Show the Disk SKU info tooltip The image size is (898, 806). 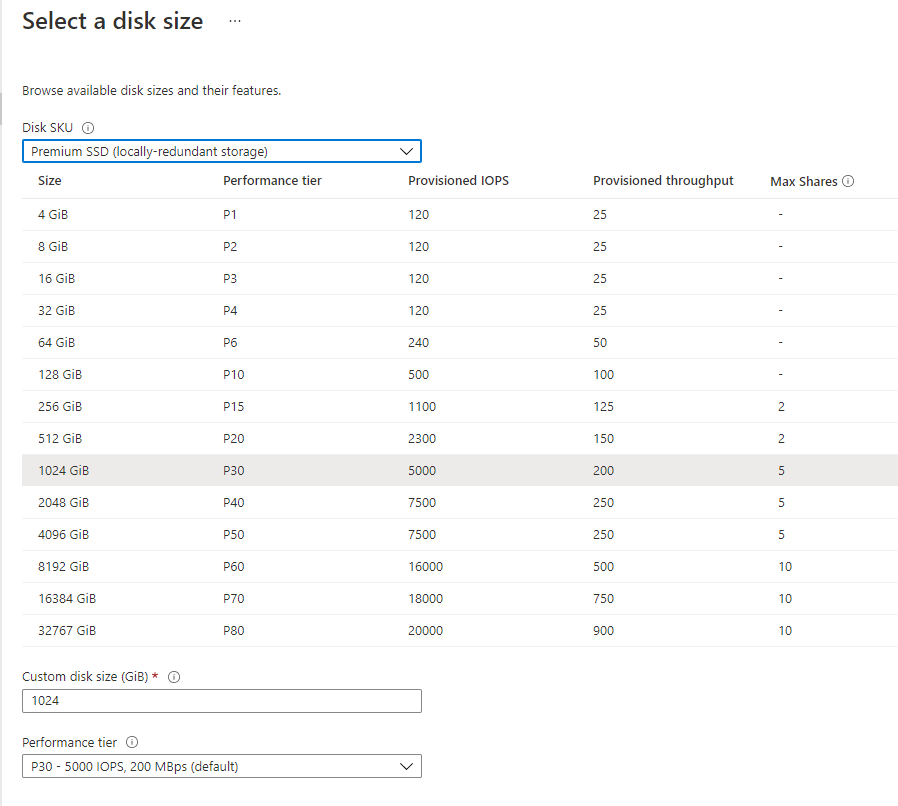[88, 128]
